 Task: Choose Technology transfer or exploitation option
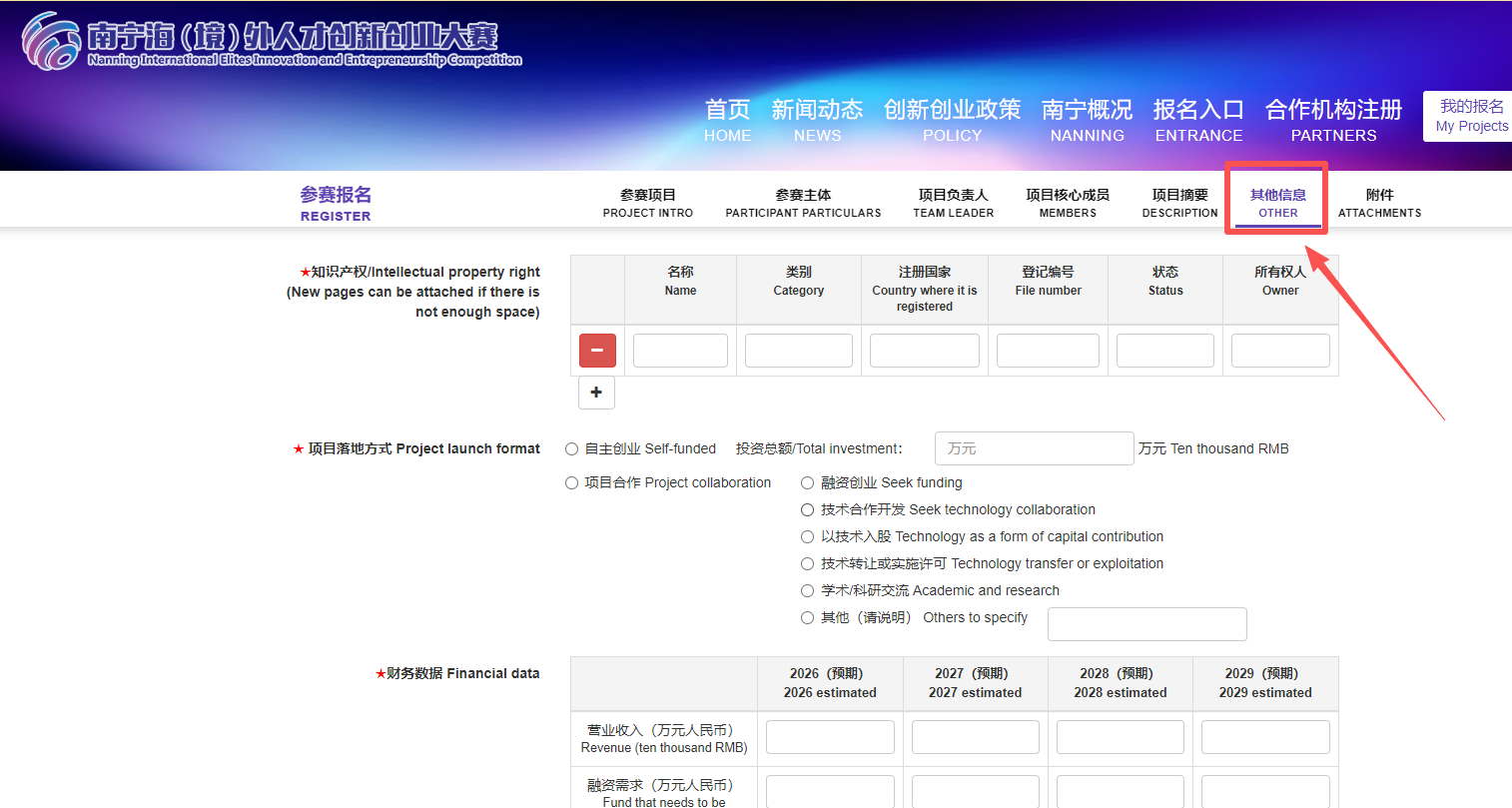[x=808, y=564]
